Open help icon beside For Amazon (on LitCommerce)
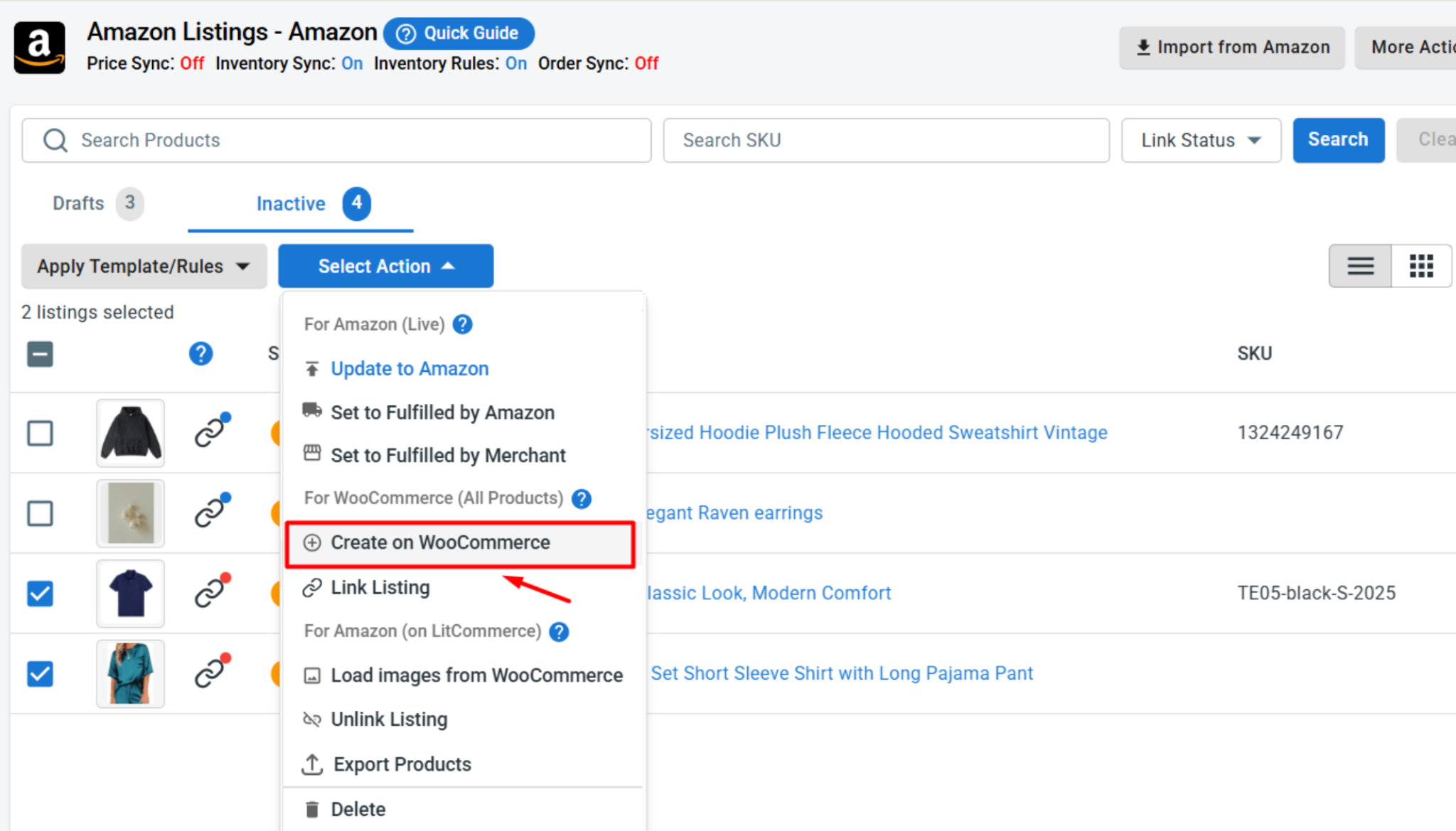Viewport: 1456px width, 831px height. [x=560, y=631]
